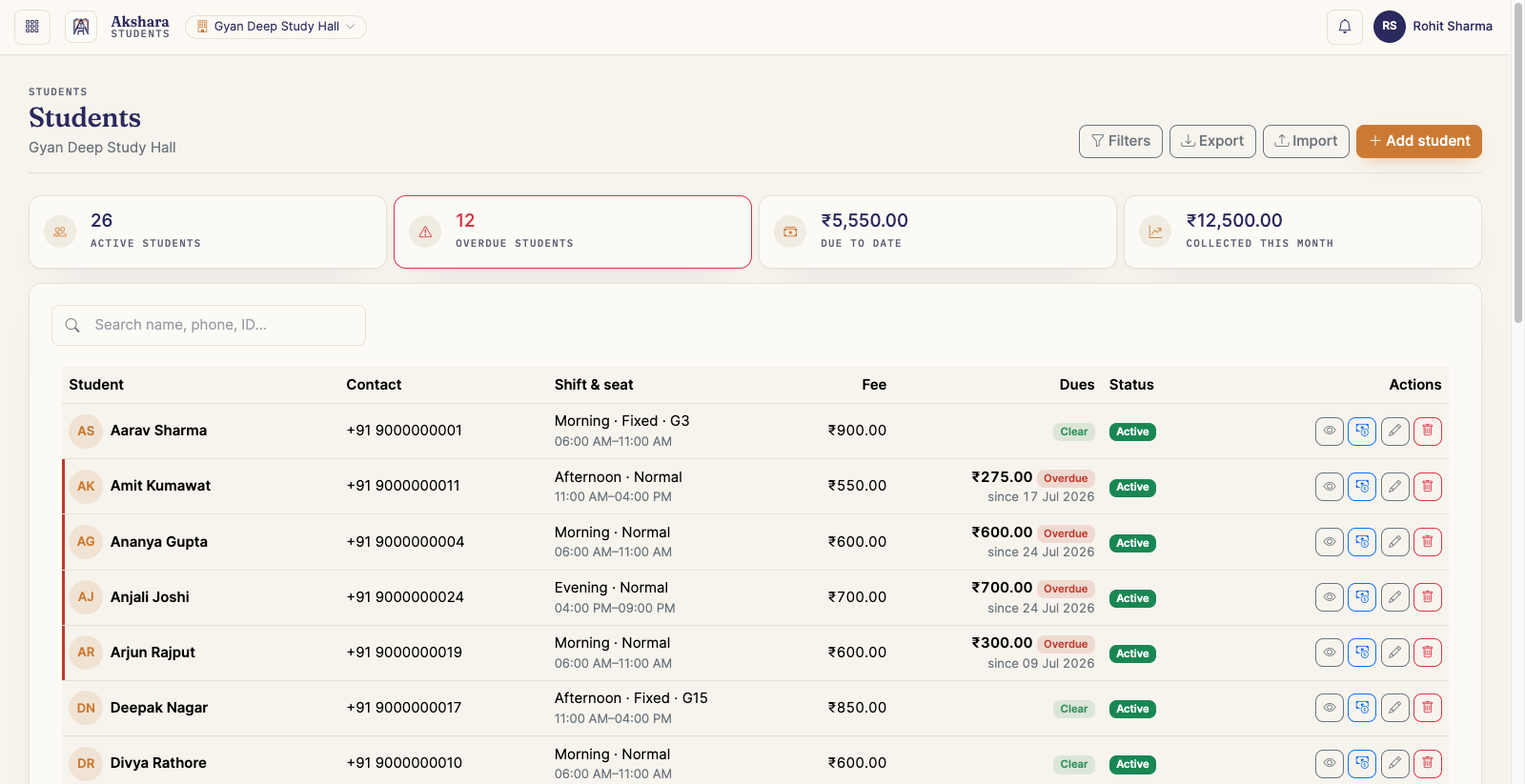The width and height of the screenshot is (1525, 784).
Task: Delete Amit Kumawat using trash icon
Action: click(1428, 487)
